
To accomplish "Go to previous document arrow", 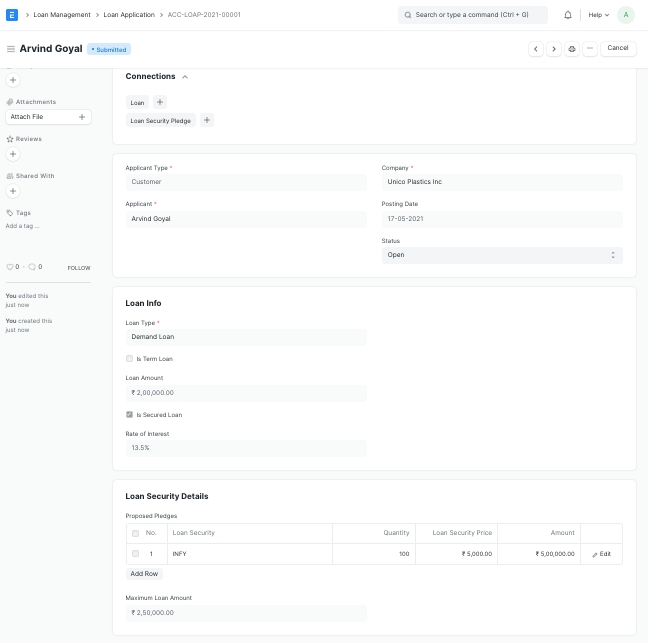I will tap(536, 48).
